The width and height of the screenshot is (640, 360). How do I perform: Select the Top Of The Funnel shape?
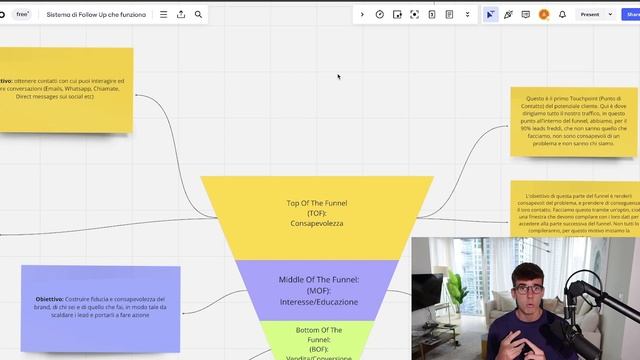click(317, 218)
